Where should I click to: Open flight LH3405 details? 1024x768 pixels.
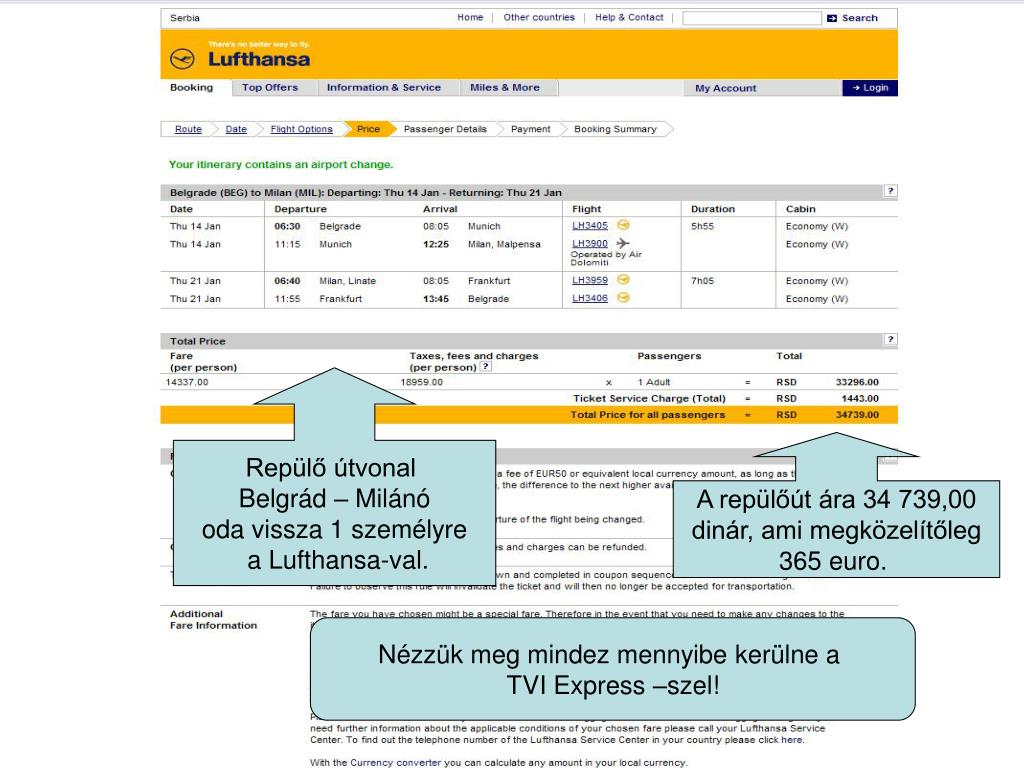coord(590,225)
